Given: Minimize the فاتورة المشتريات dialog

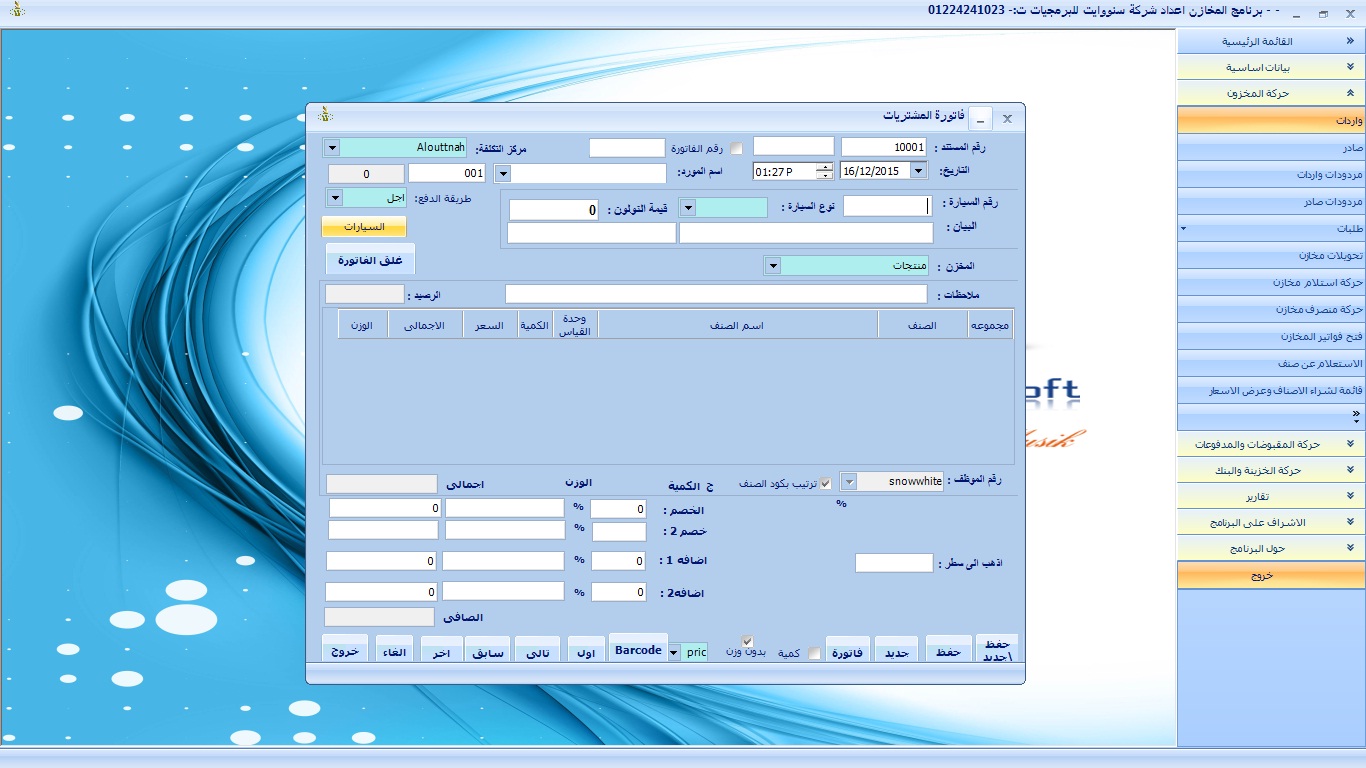Looking at the screenshot, I should point(980,119).
